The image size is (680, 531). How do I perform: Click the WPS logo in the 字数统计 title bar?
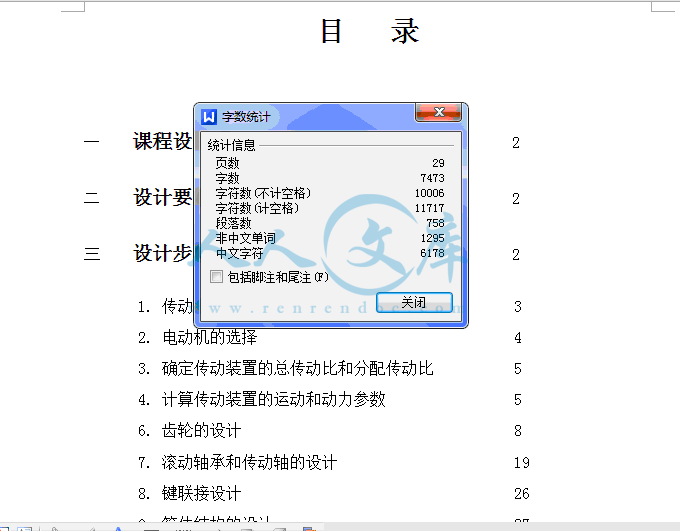(x=209, y=117)
